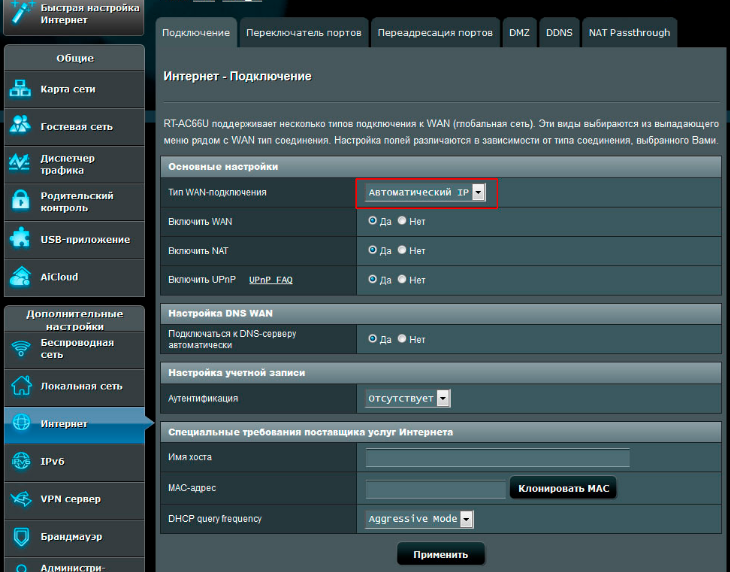The width and height of the screenshot is (730, 572).
Task: Click the Гостевая сеть guest network icon
Action: pos(20,126)
